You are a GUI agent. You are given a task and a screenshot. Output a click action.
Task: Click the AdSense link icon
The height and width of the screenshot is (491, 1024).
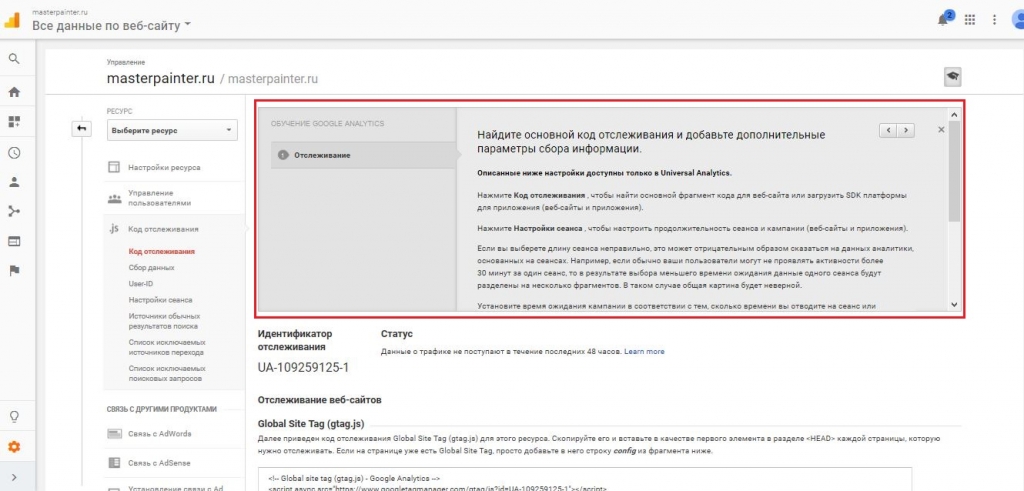point(114,463)
